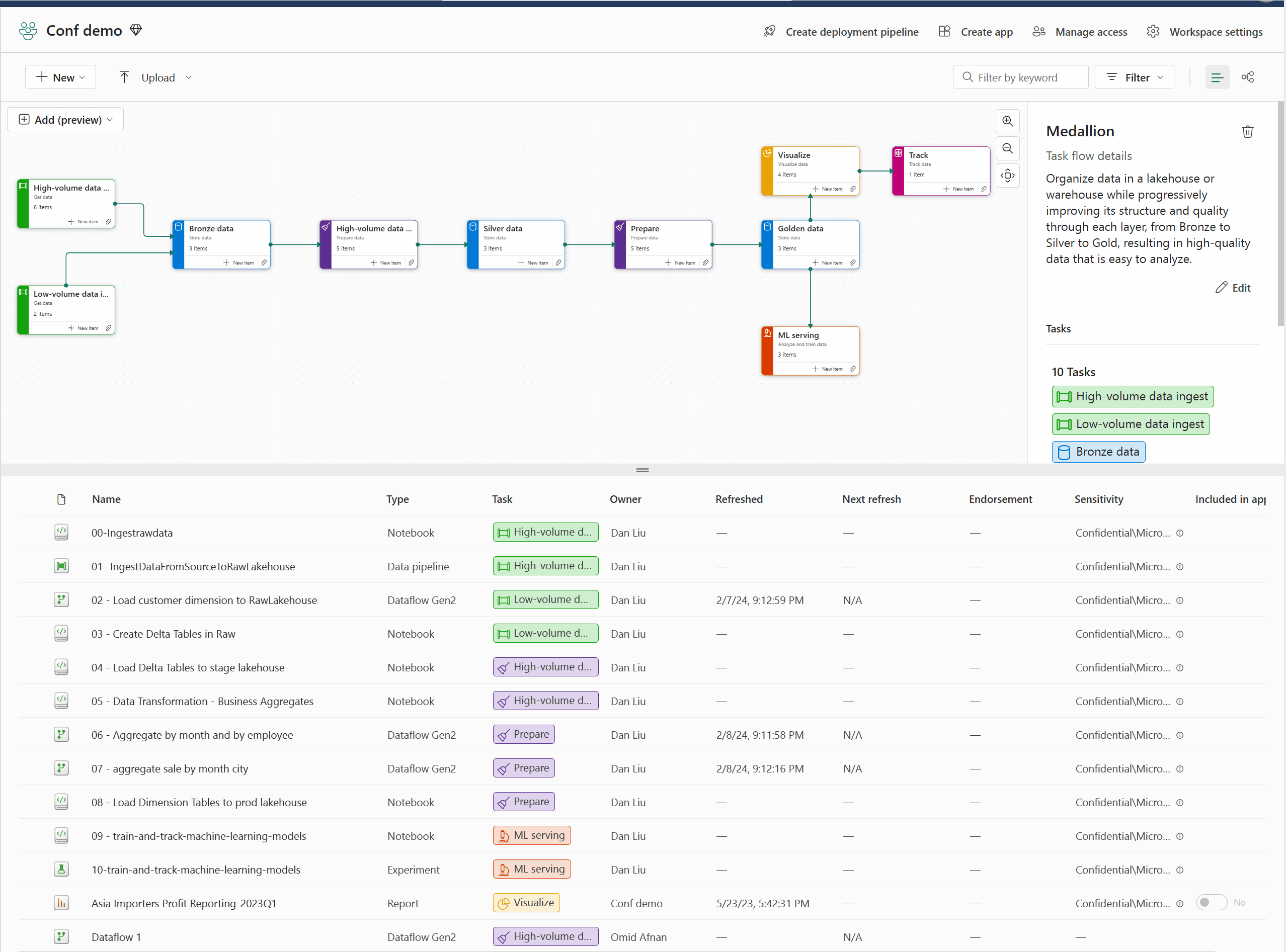The width and height of the screenshot is (1286, 952).
Task: Click info icon beside 00-Ingestrawdata sensitivity
Action: click(x=1180, y=533)
